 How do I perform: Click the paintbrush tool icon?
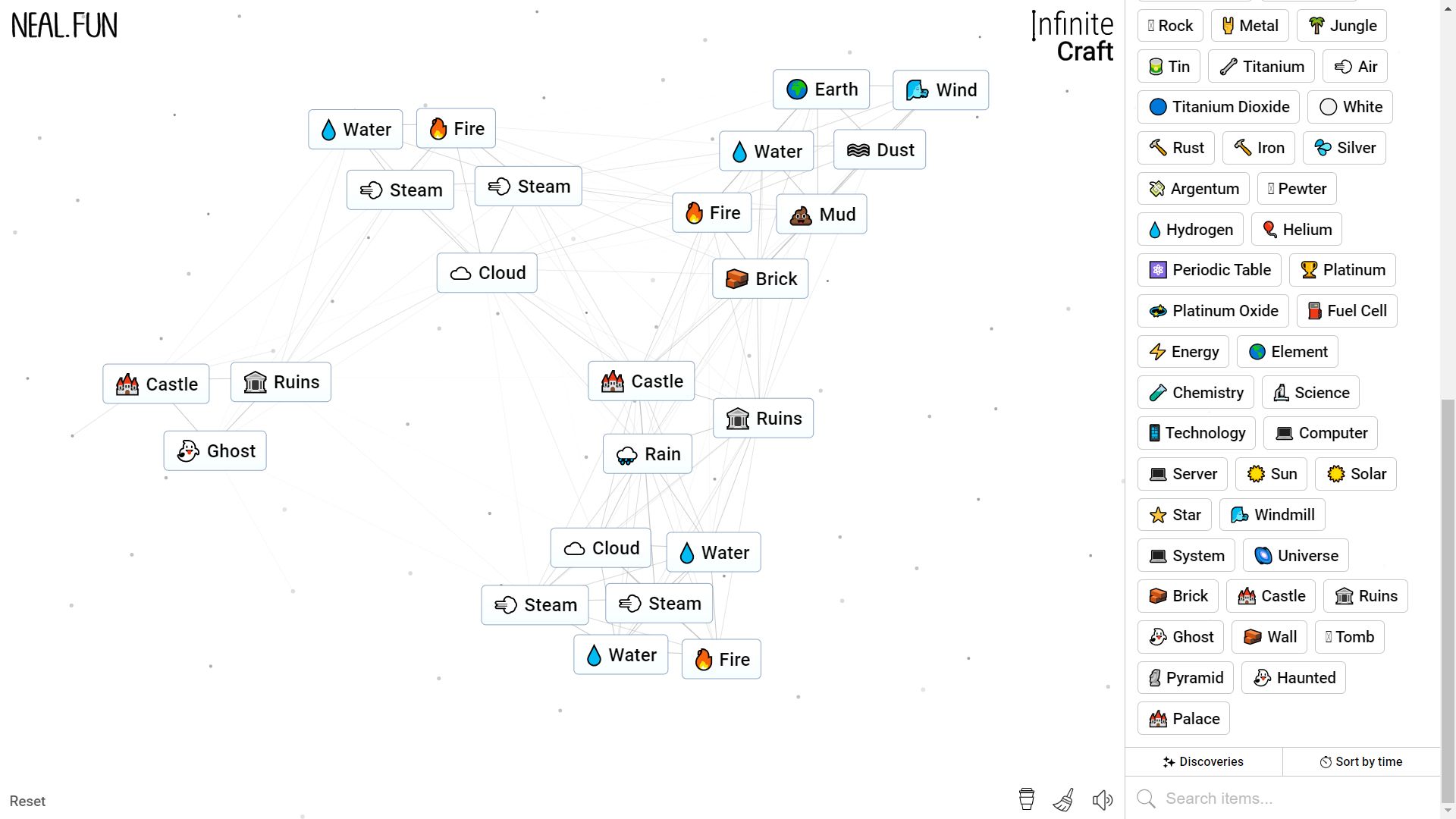pos(1063,800)
